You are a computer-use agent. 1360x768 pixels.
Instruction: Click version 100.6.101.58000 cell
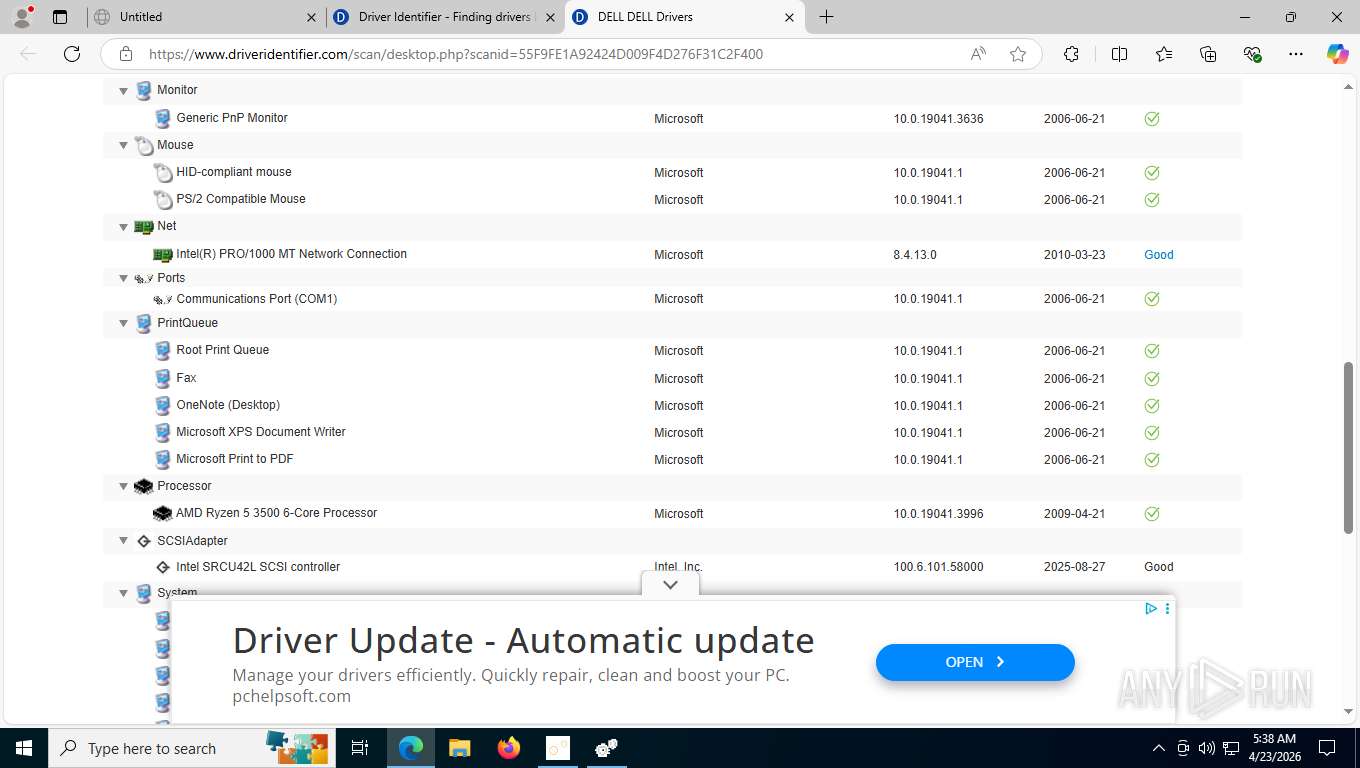point(938,567)
